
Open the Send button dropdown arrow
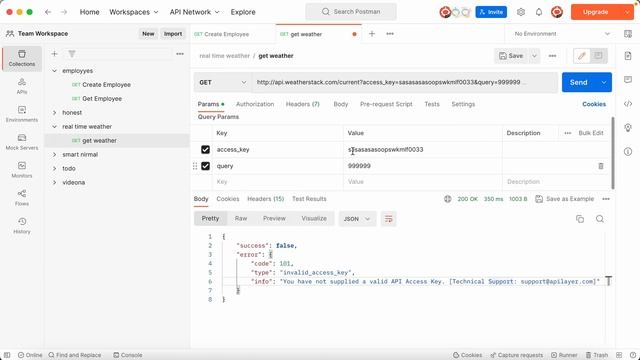[604, 82]
